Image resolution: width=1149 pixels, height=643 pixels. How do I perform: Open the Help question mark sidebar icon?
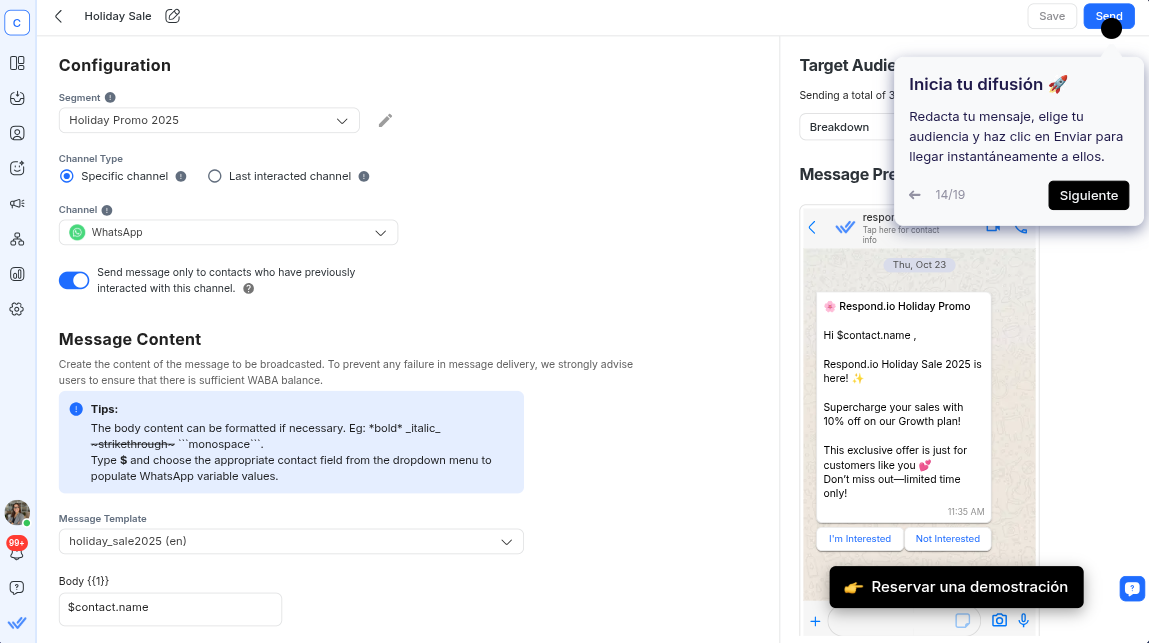point(17,588)
